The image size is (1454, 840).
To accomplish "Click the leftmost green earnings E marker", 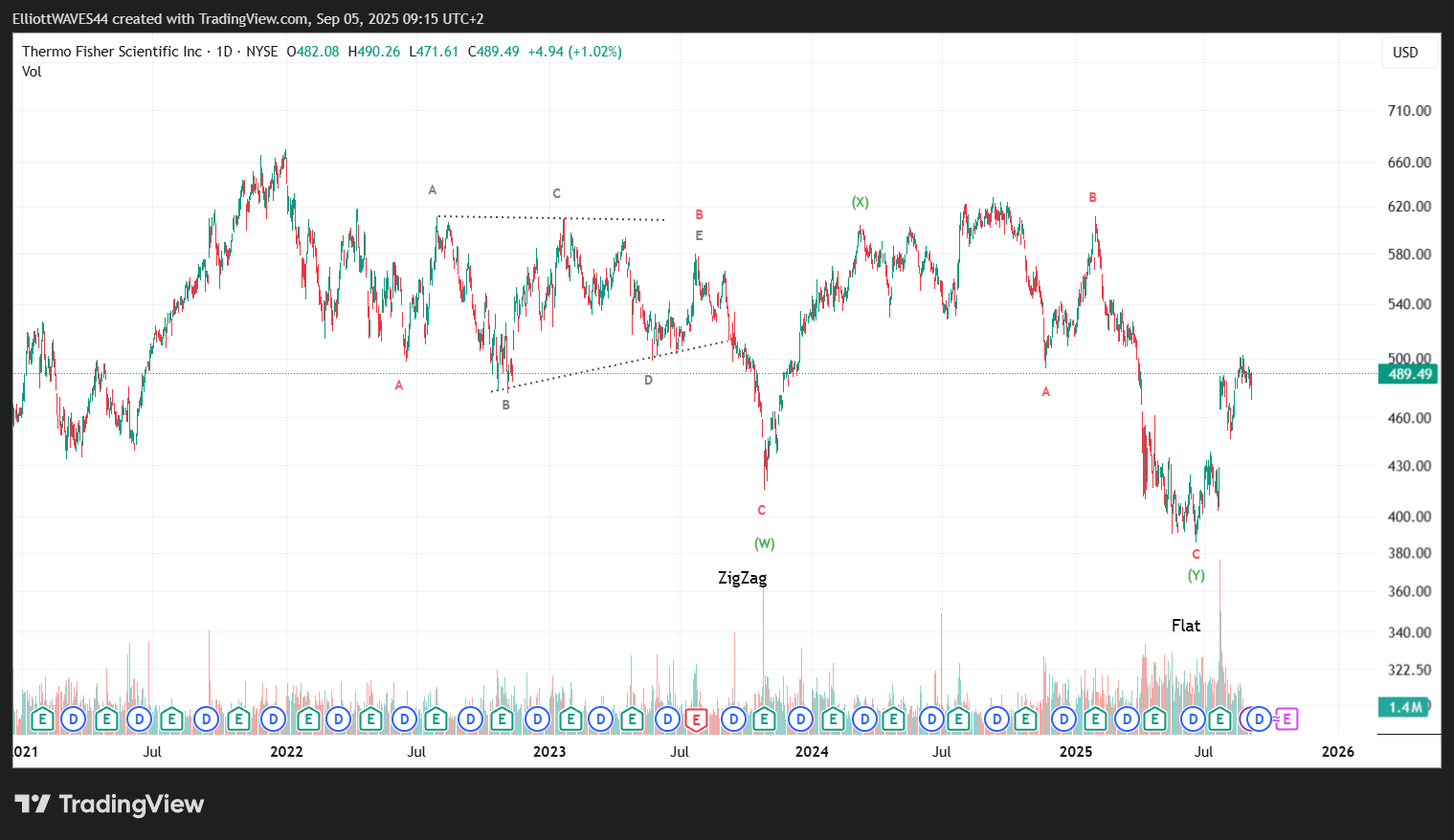I will tap(41, 719).
